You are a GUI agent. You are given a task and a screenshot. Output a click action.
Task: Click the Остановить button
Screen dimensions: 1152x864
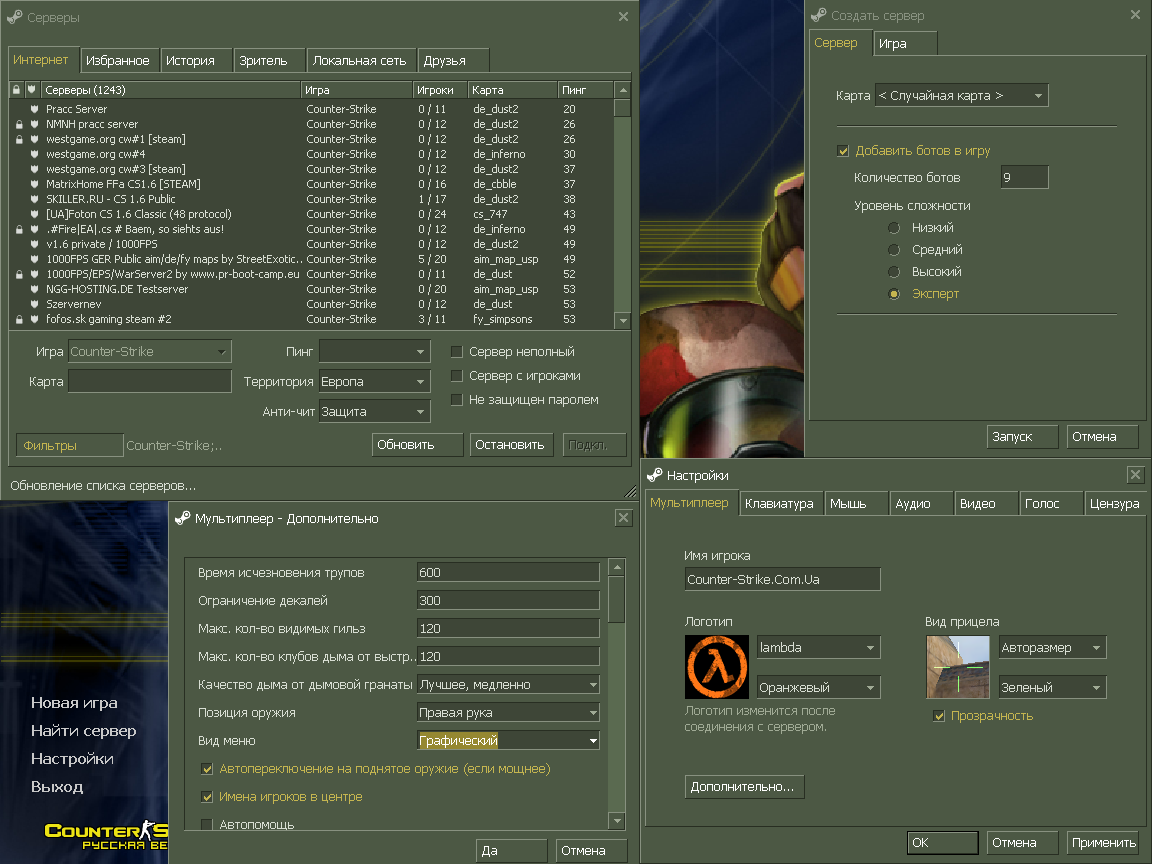click(x=511, y=444)
